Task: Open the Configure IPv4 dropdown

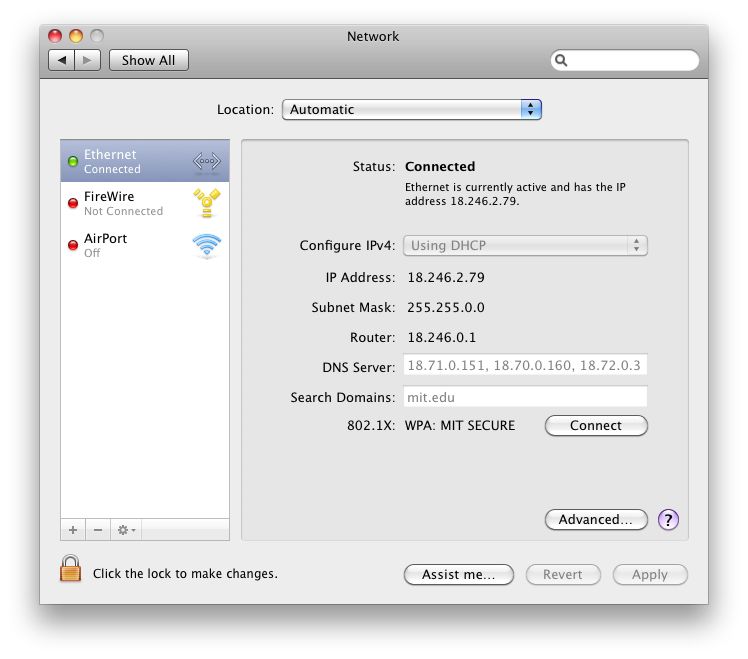Action: (525, 245)
